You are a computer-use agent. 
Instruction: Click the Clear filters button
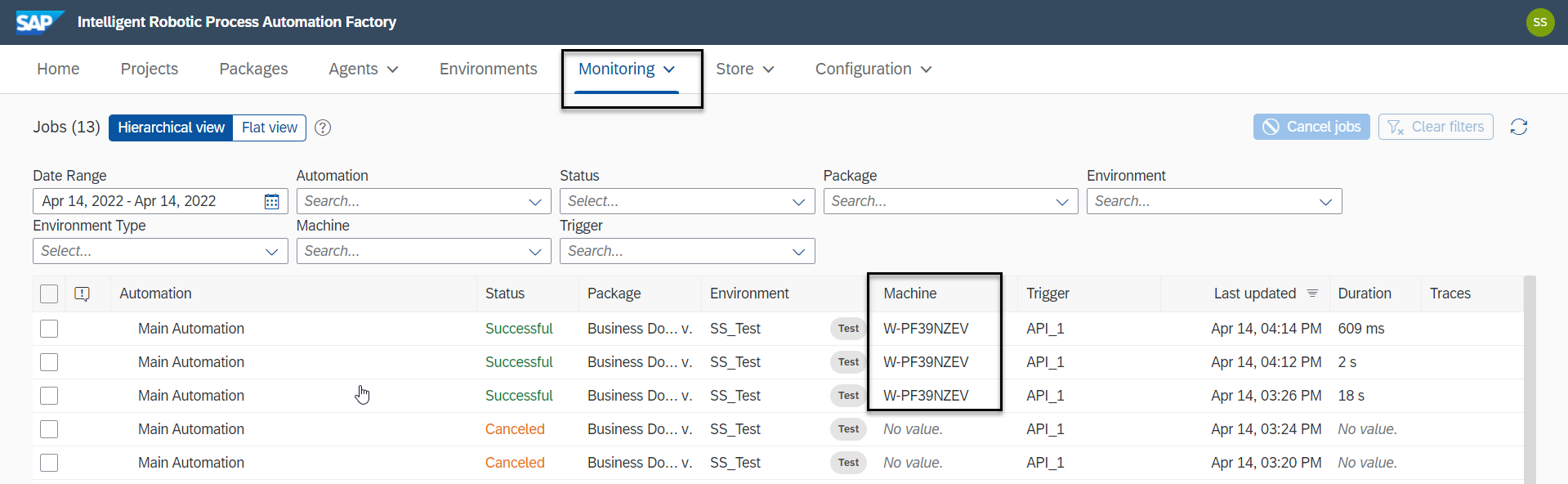(x=1436, y=127)
